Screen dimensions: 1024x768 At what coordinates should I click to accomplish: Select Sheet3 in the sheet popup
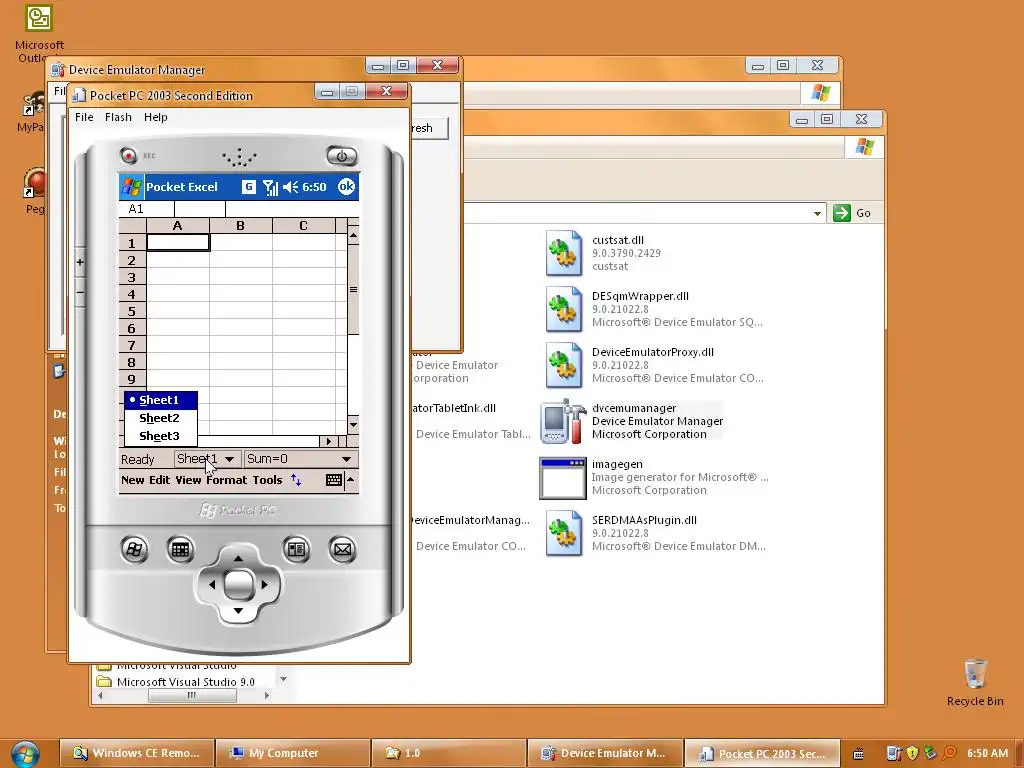click(161, 436)
